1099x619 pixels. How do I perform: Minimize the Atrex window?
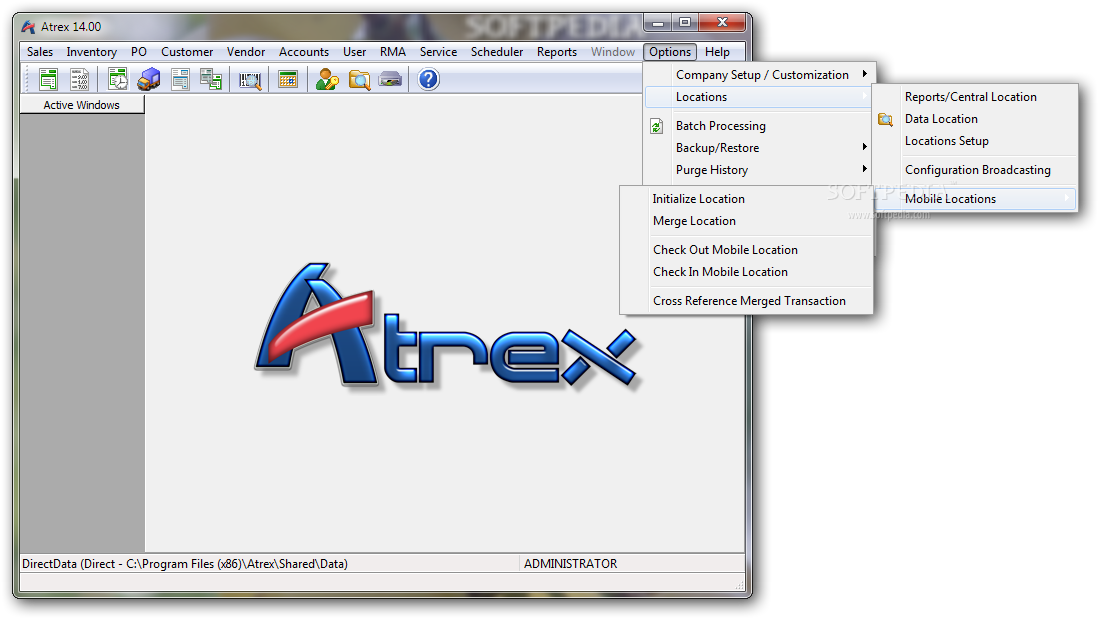tap(657, 23)
